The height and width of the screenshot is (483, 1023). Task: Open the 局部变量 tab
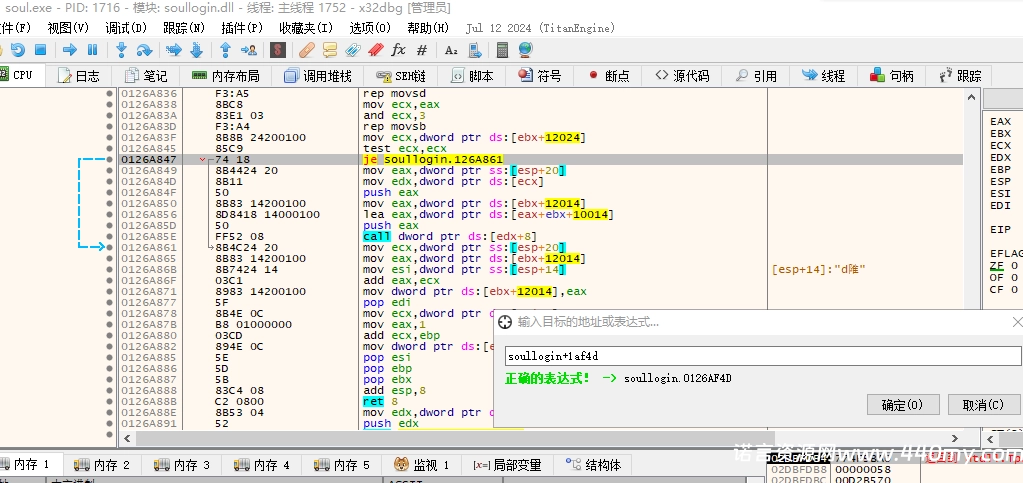tap(508, 465)
